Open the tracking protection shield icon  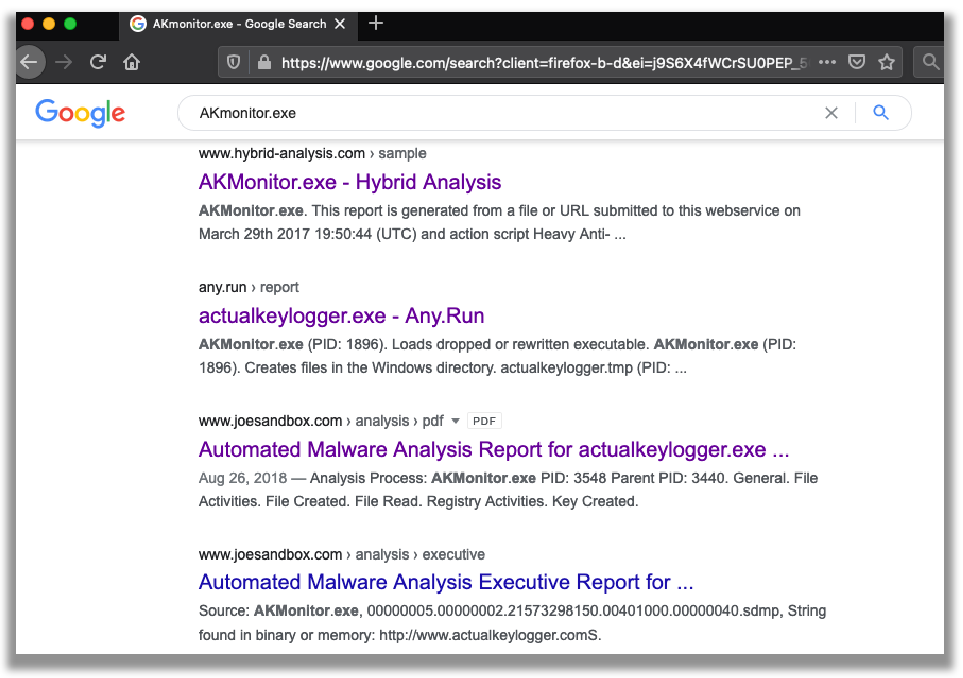pyautogui.click(x=233, y=62)
